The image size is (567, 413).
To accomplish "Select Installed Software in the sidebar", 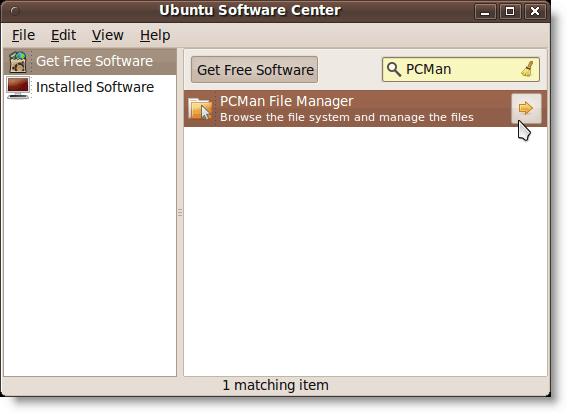I will [90, 87].
